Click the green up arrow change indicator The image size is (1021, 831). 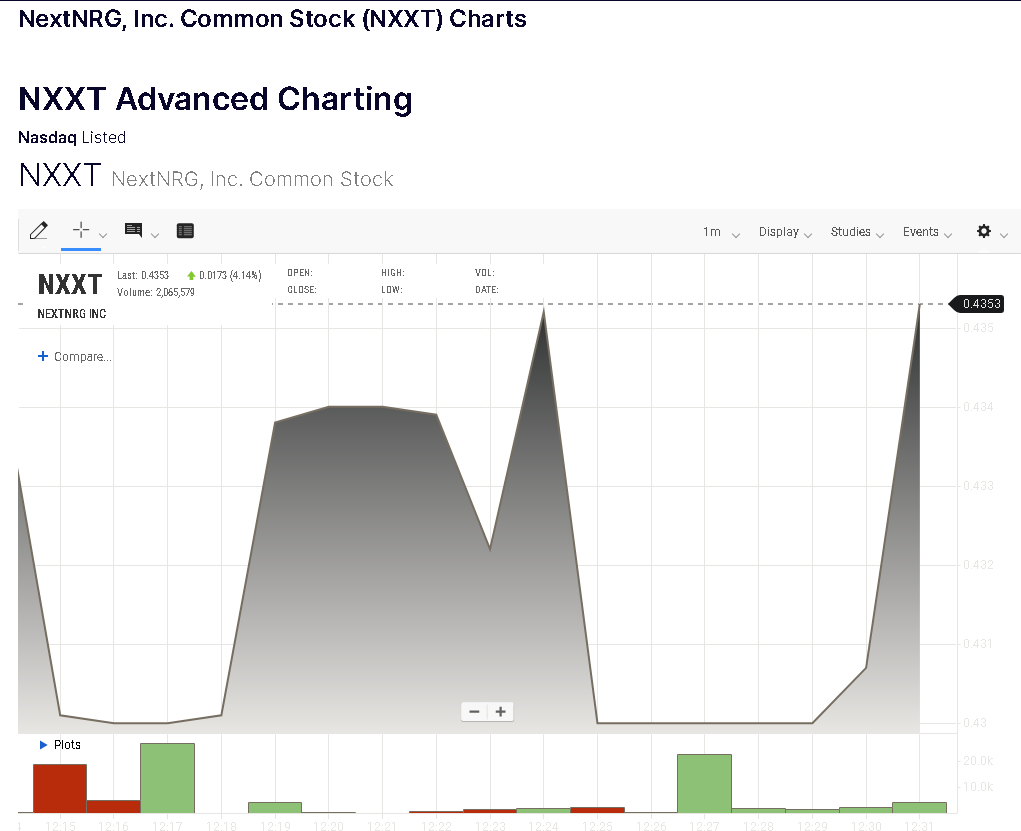coord(191,275)
